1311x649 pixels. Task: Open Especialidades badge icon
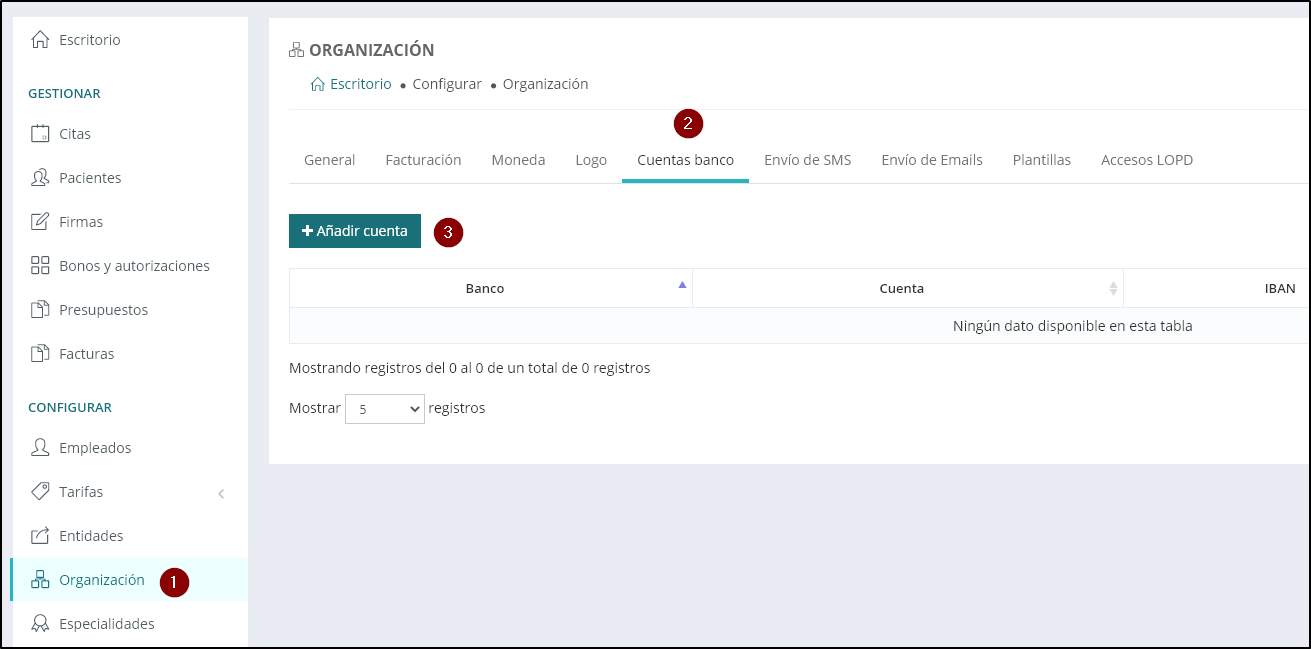(40, 624)
